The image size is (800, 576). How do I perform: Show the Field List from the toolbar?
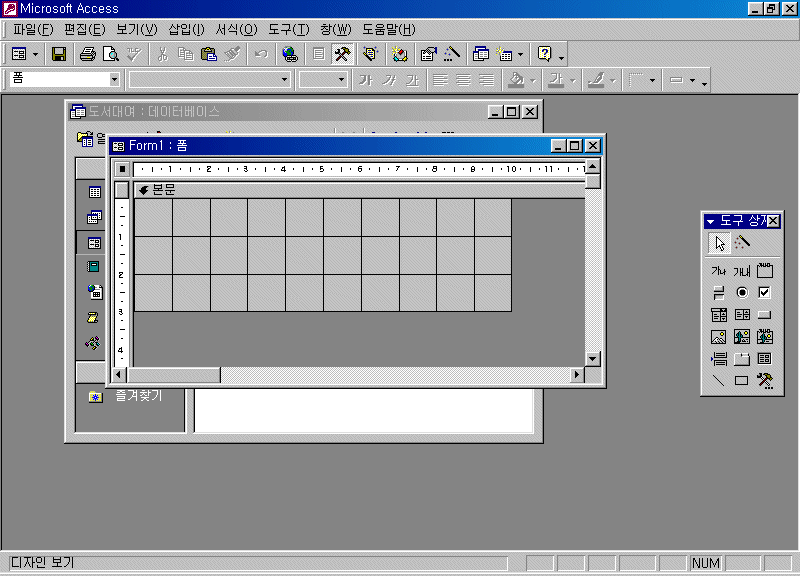coord(319,54)
